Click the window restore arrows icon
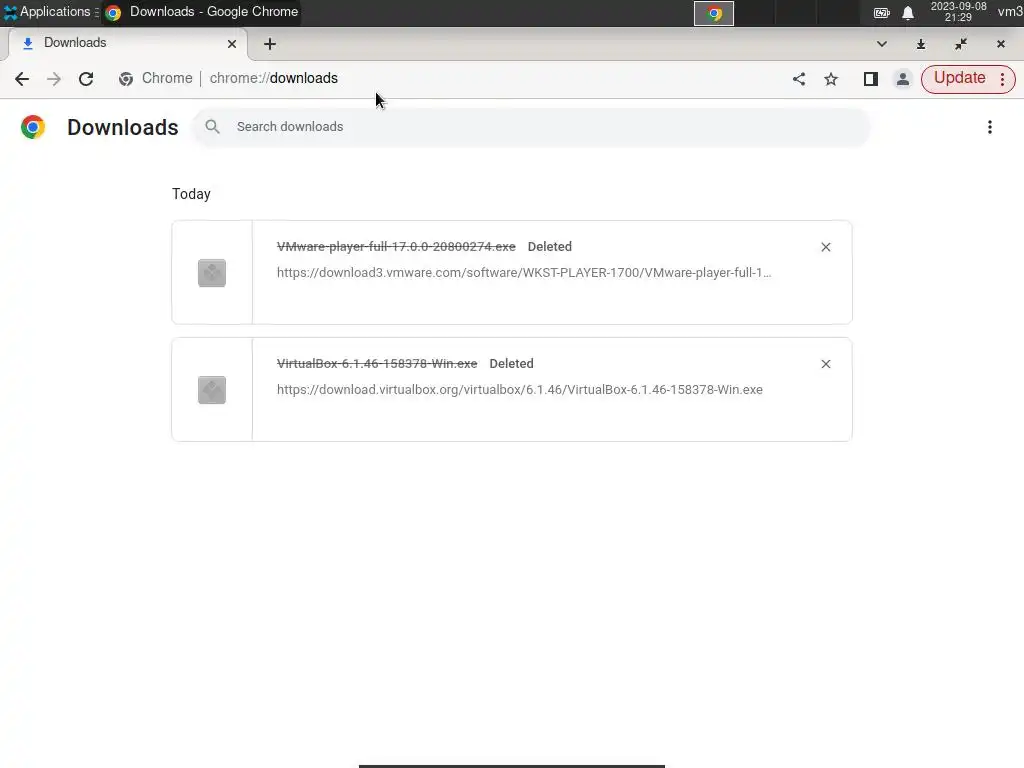 tap(961, 44)
